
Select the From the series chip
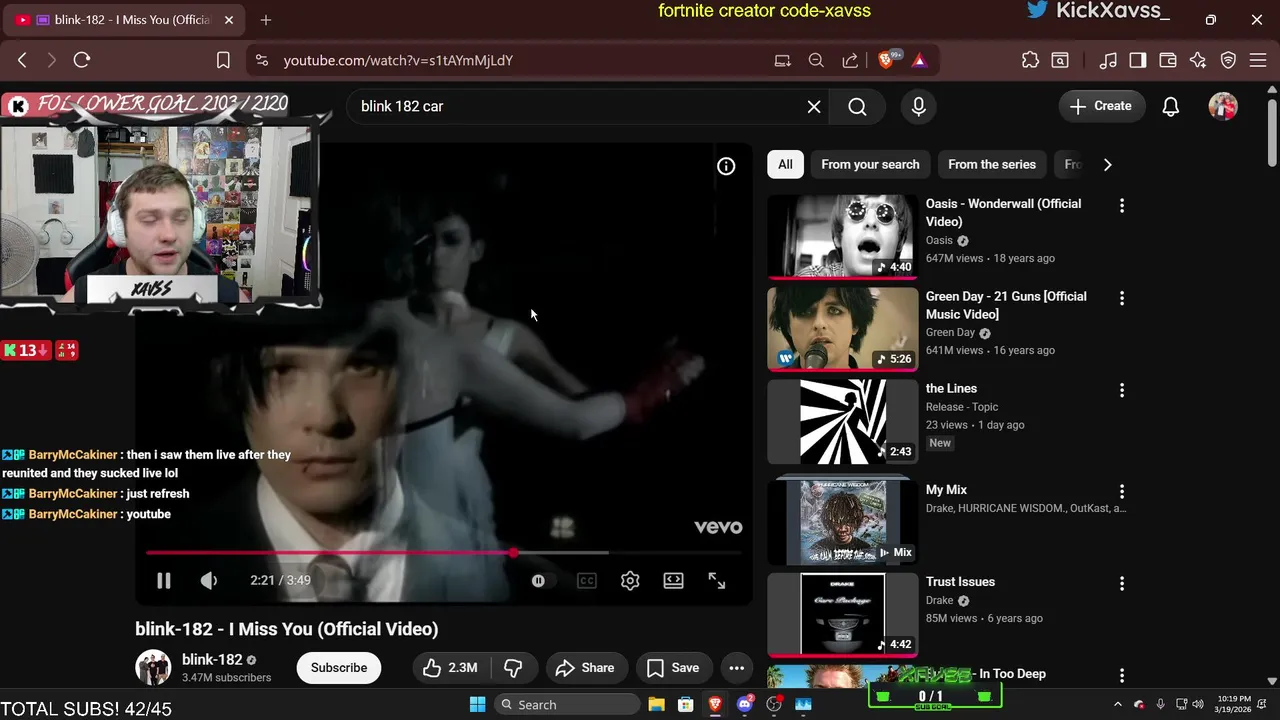(x=992, y=164)
